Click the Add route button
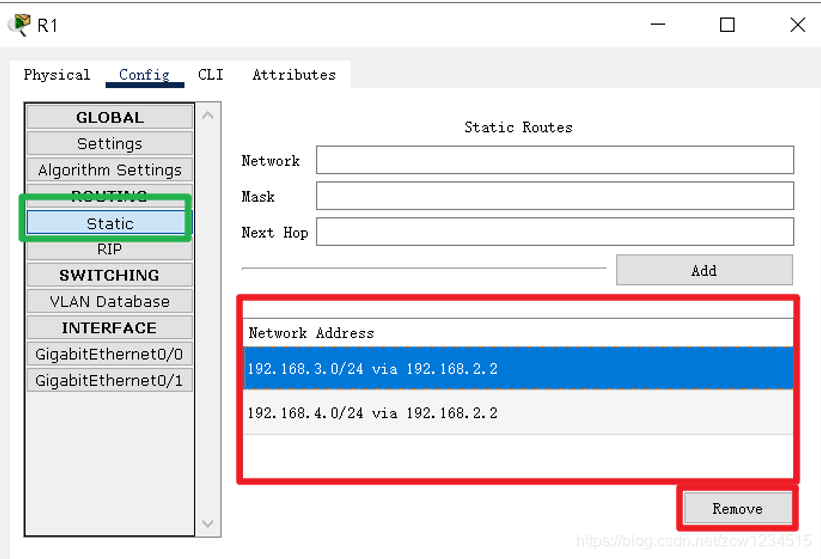The image size is (821, 559). click(x=704, y=270)
